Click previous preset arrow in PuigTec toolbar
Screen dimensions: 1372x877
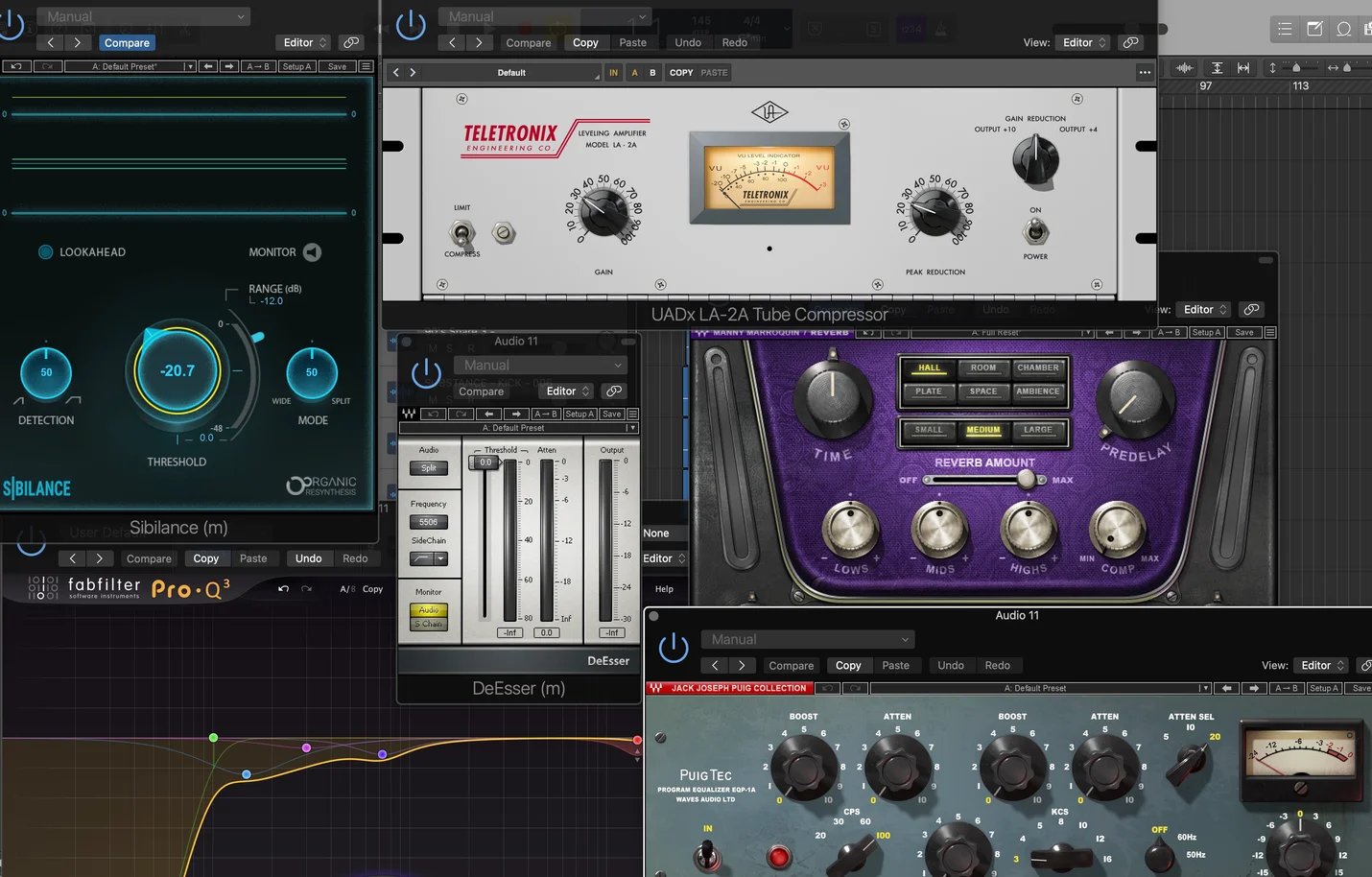[1227, 688]
